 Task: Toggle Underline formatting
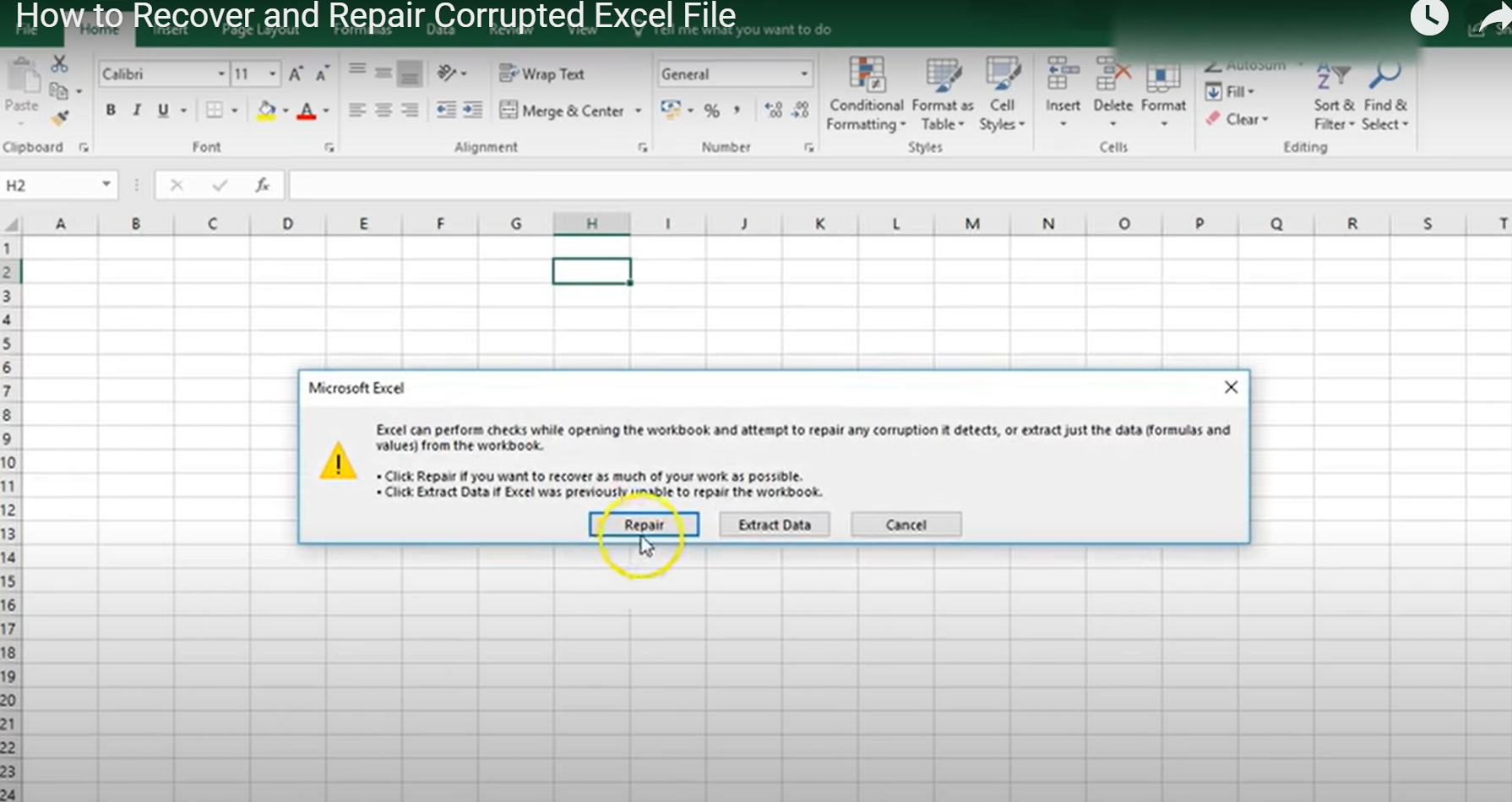tap(163, 110)
